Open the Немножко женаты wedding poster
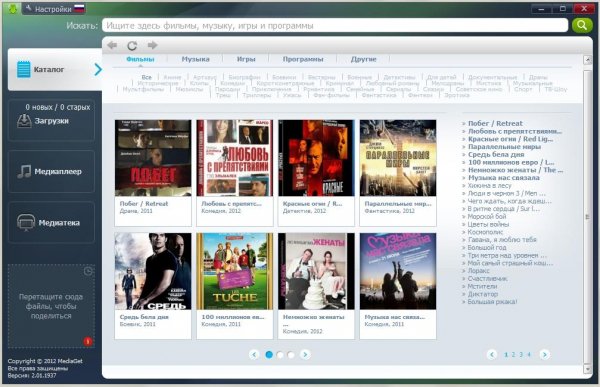Image resolution: width=600 pixels, height=387 pixels. point(316,271)
